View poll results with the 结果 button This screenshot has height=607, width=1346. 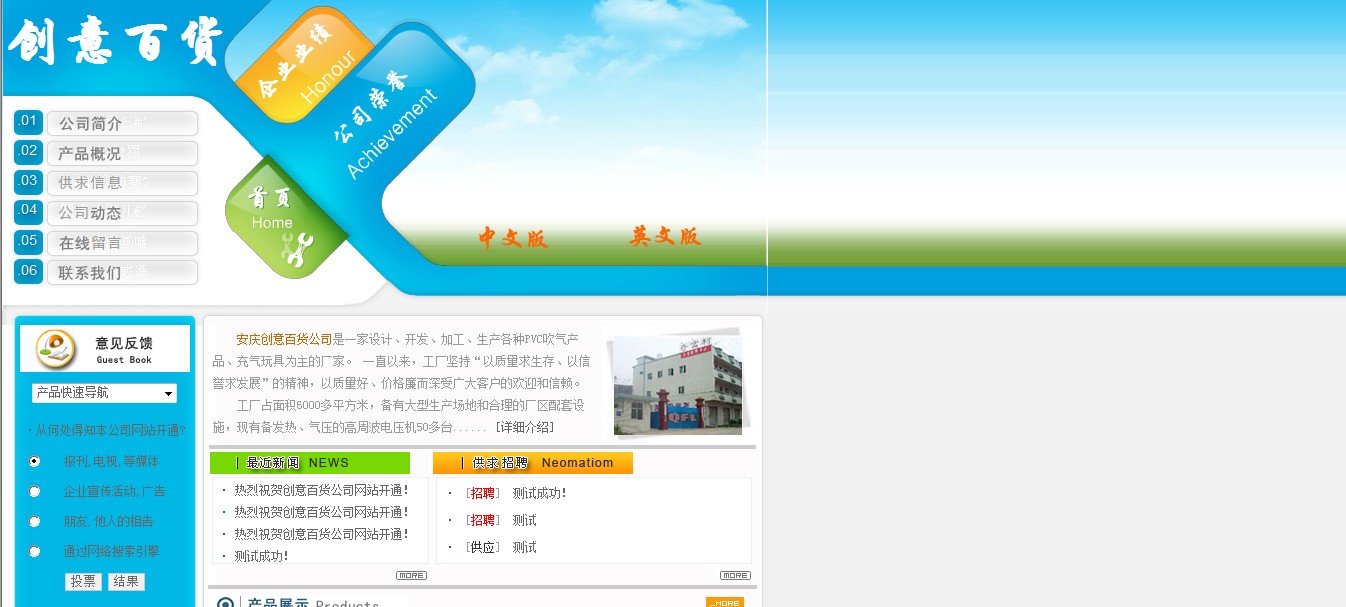[x=126, y=582]
